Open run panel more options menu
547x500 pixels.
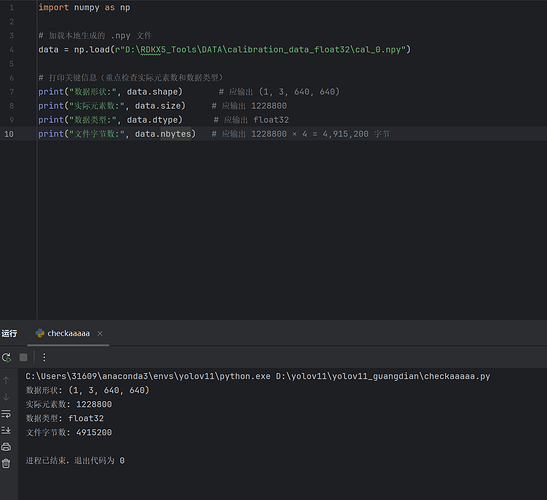(44, 357)
